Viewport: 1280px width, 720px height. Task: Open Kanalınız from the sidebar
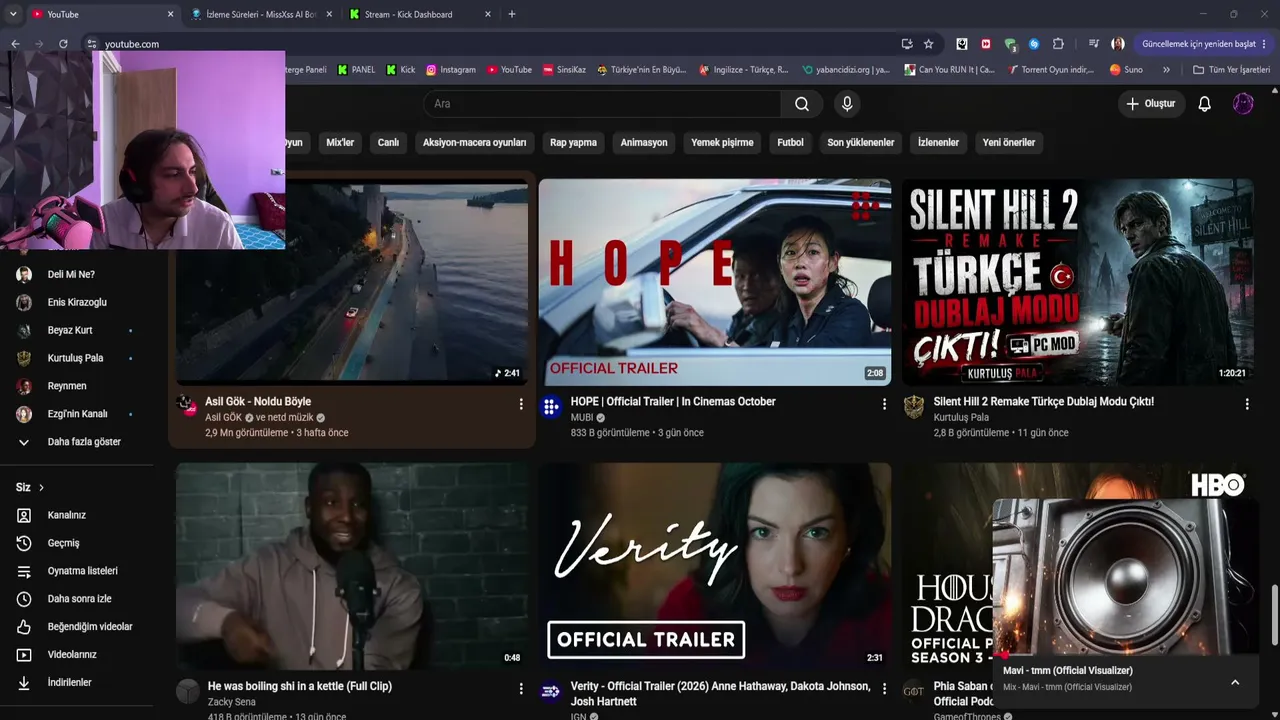(x=77, y=515)
